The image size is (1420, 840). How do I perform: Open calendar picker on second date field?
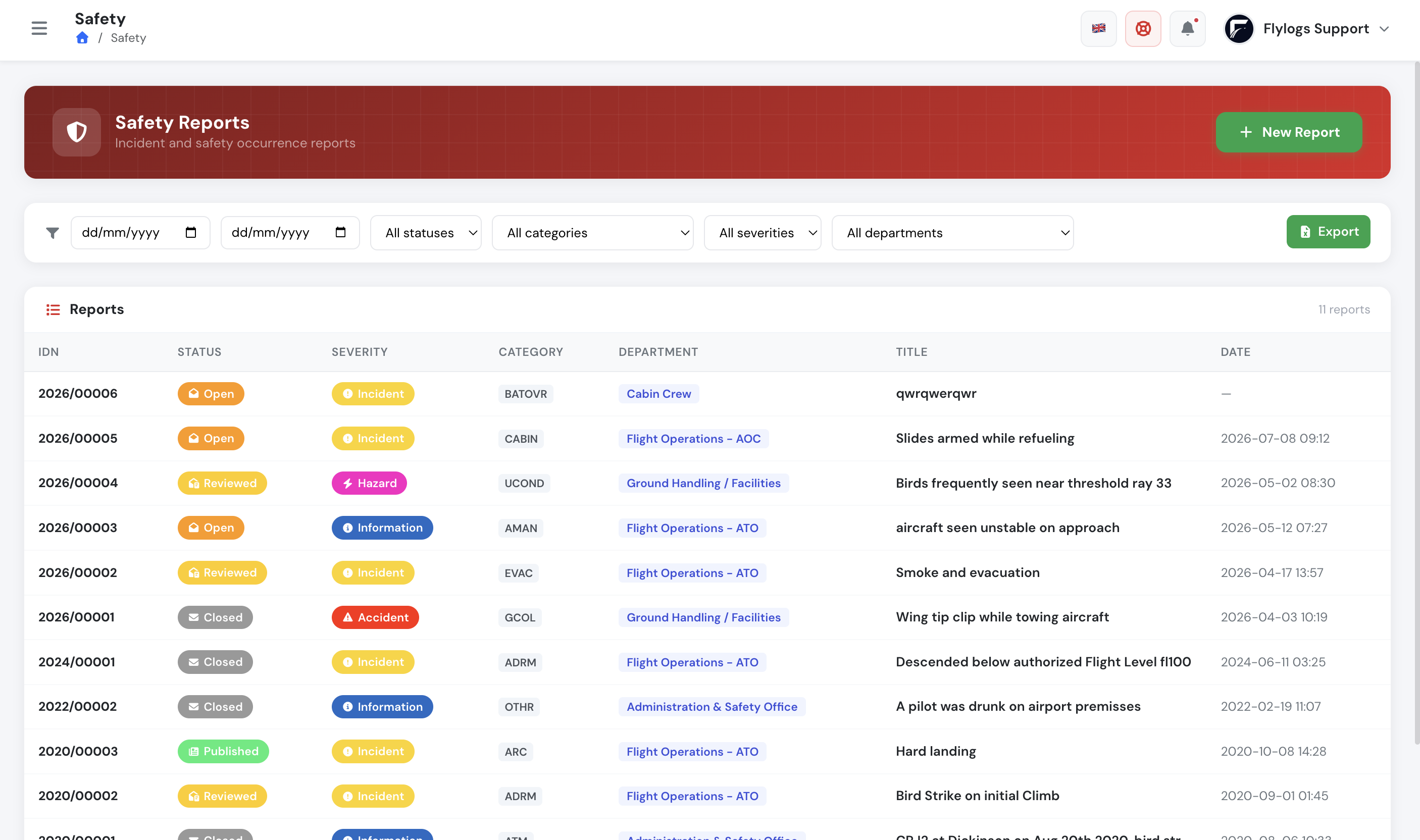pyautogui.click(x=340, y=232)
